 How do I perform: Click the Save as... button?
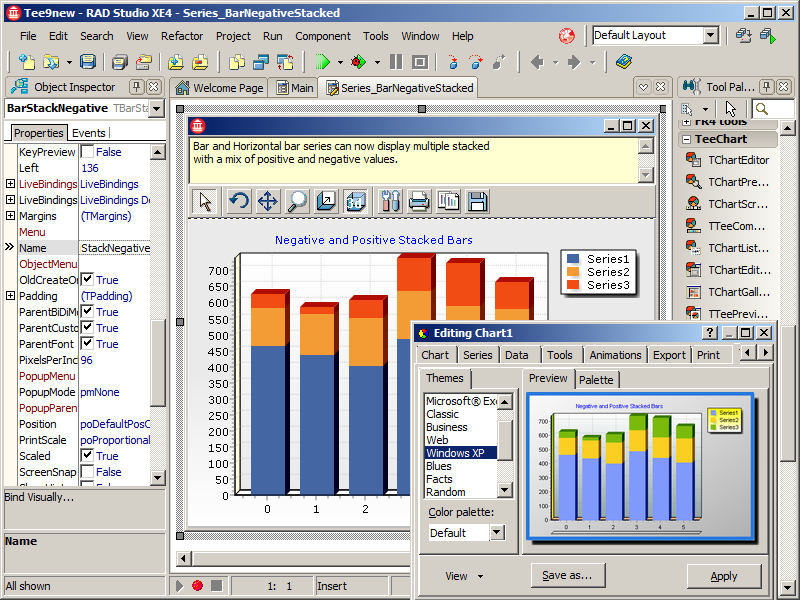click(568, 576)
